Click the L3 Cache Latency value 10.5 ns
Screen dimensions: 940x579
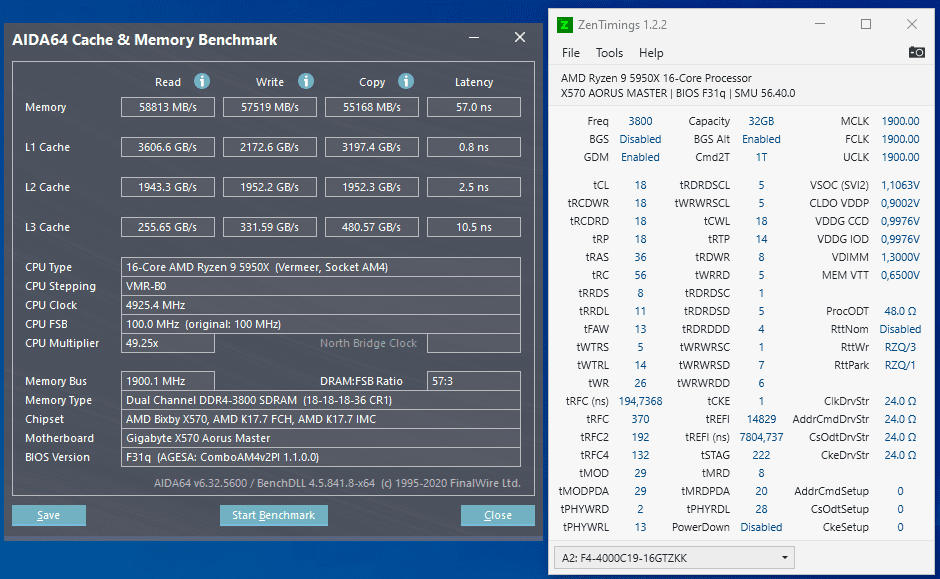[x=474, y=227]
